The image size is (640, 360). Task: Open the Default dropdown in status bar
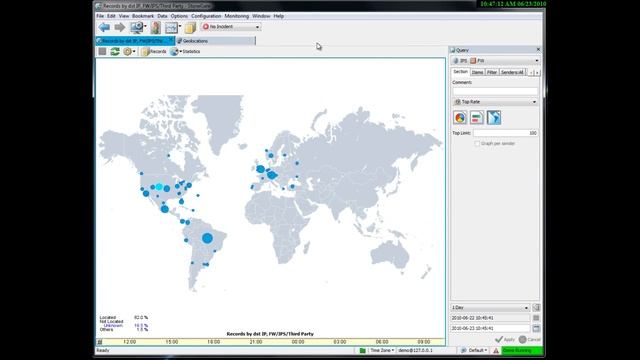pyautogui.click(x=474, y=350)
